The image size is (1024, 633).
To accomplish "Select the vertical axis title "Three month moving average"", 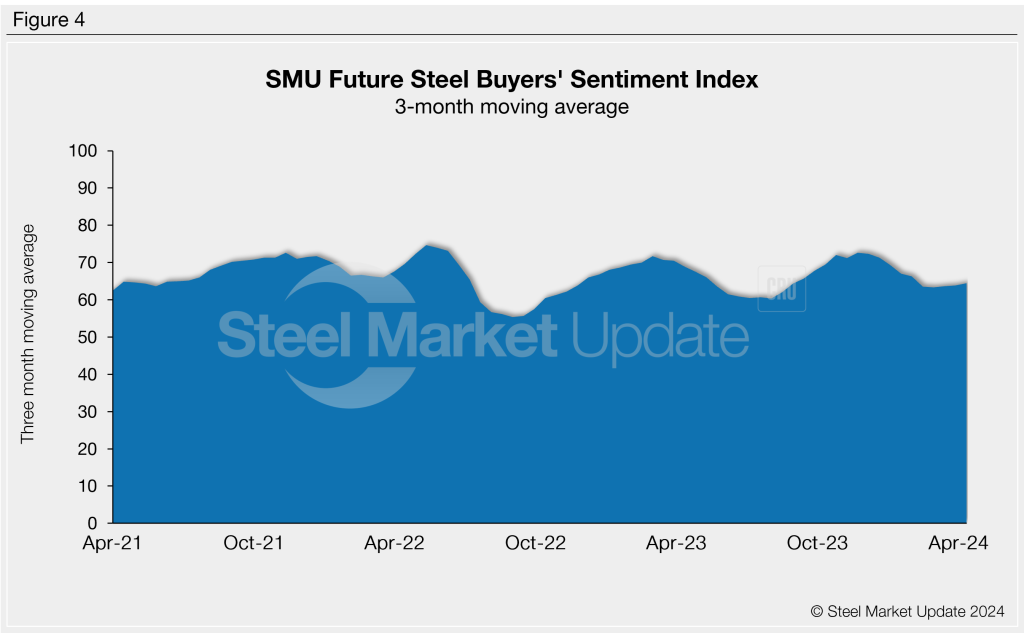I will 28,334.
